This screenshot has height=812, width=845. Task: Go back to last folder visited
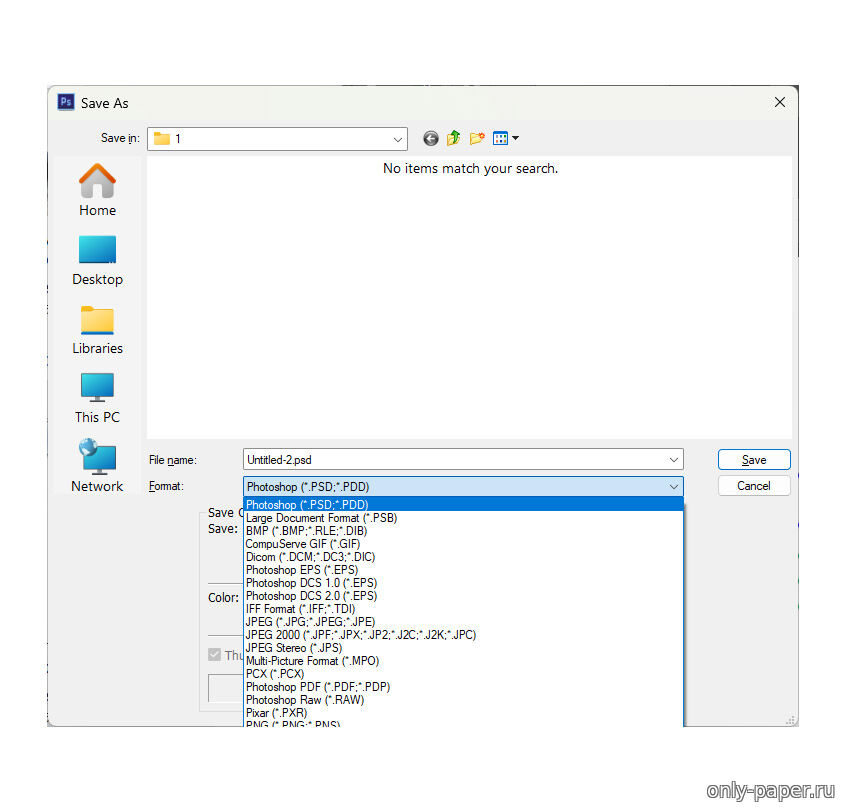pos(430,138)
